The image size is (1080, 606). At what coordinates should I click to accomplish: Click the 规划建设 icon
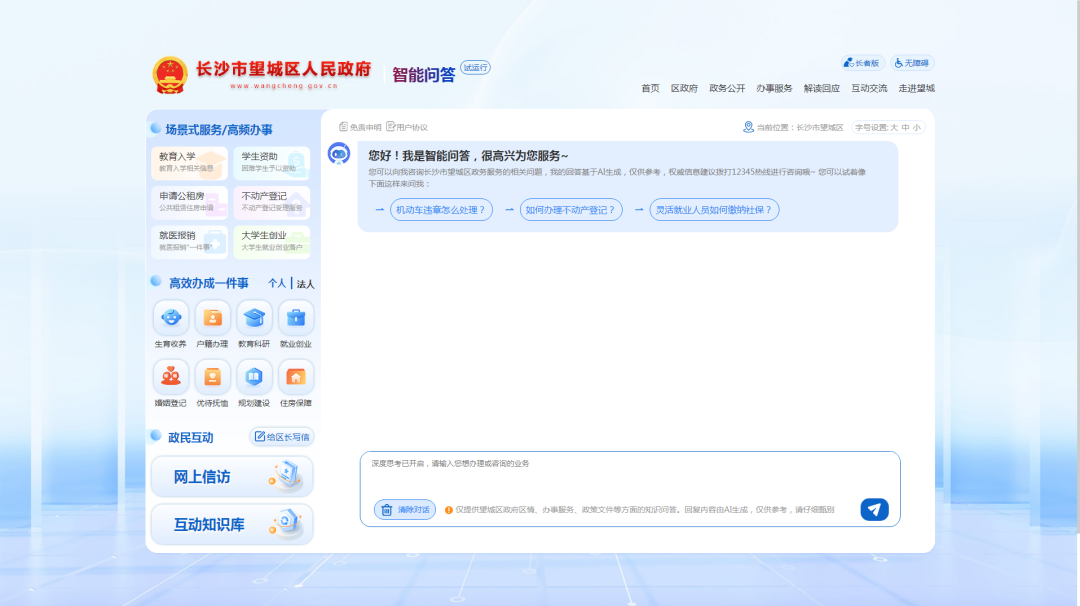(x=254, y=377)
